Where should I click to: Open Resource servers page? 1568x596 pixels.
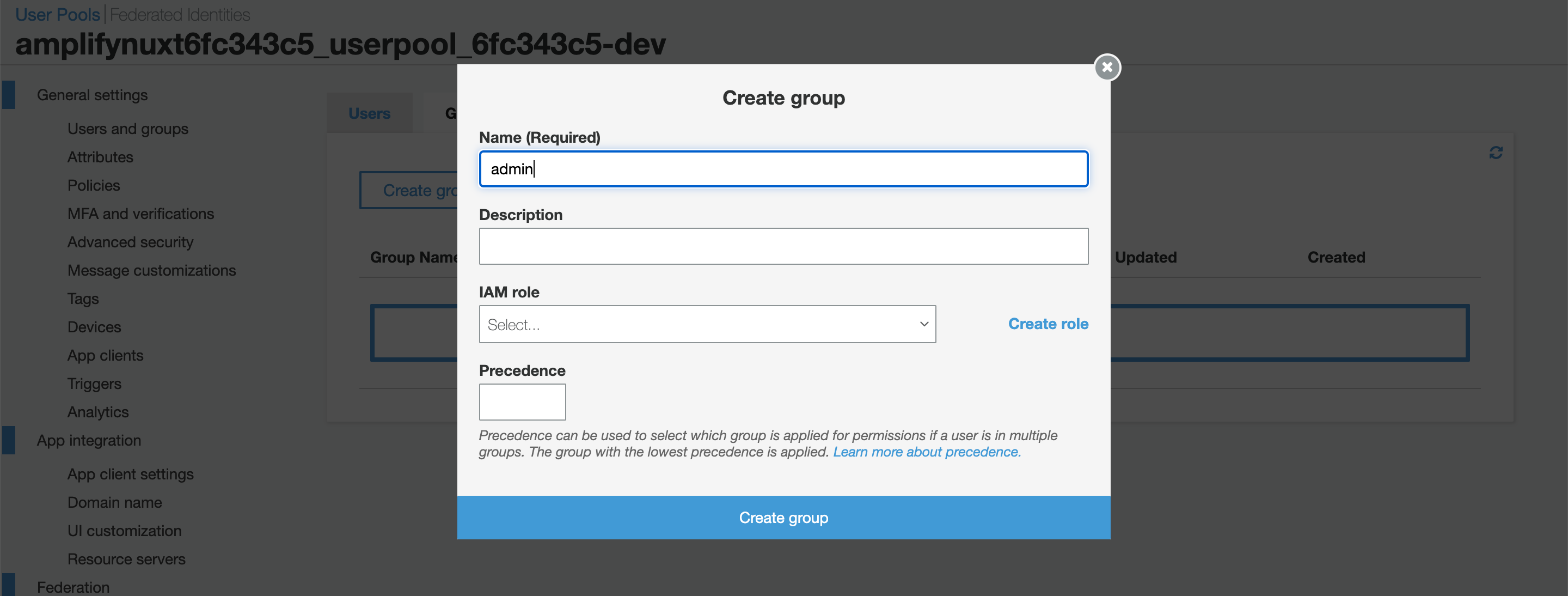pyautogui.click(x=126, y=559)
